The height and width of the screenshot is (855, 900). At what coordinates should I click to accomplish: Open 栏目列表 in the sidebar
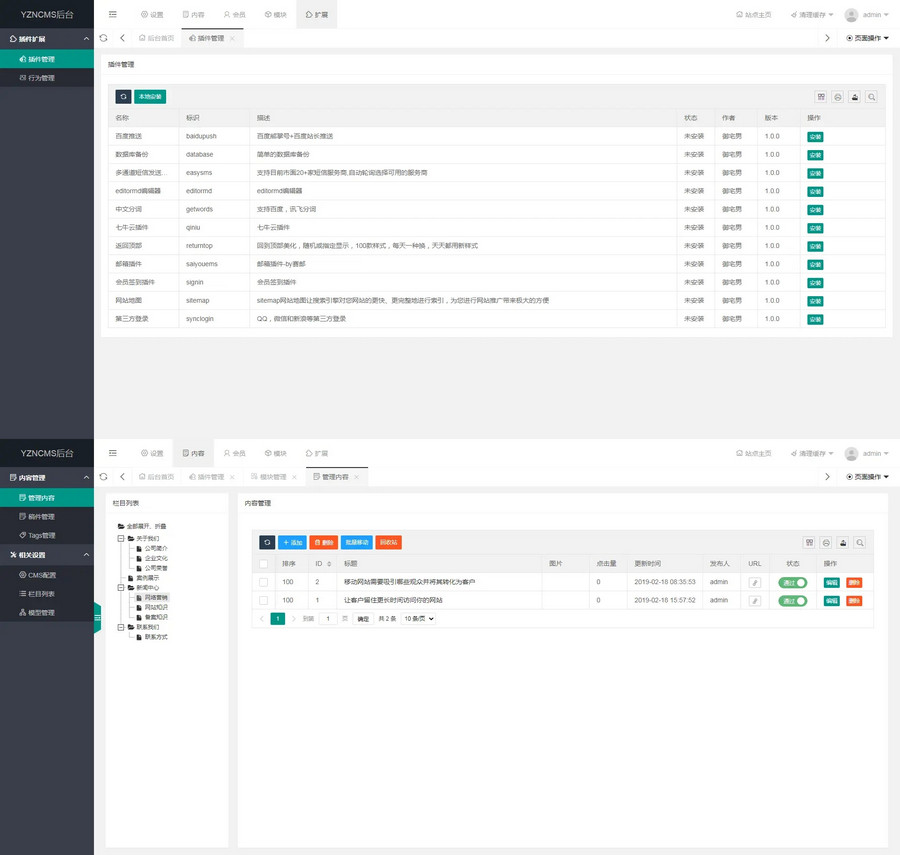[x=41, y=594]
